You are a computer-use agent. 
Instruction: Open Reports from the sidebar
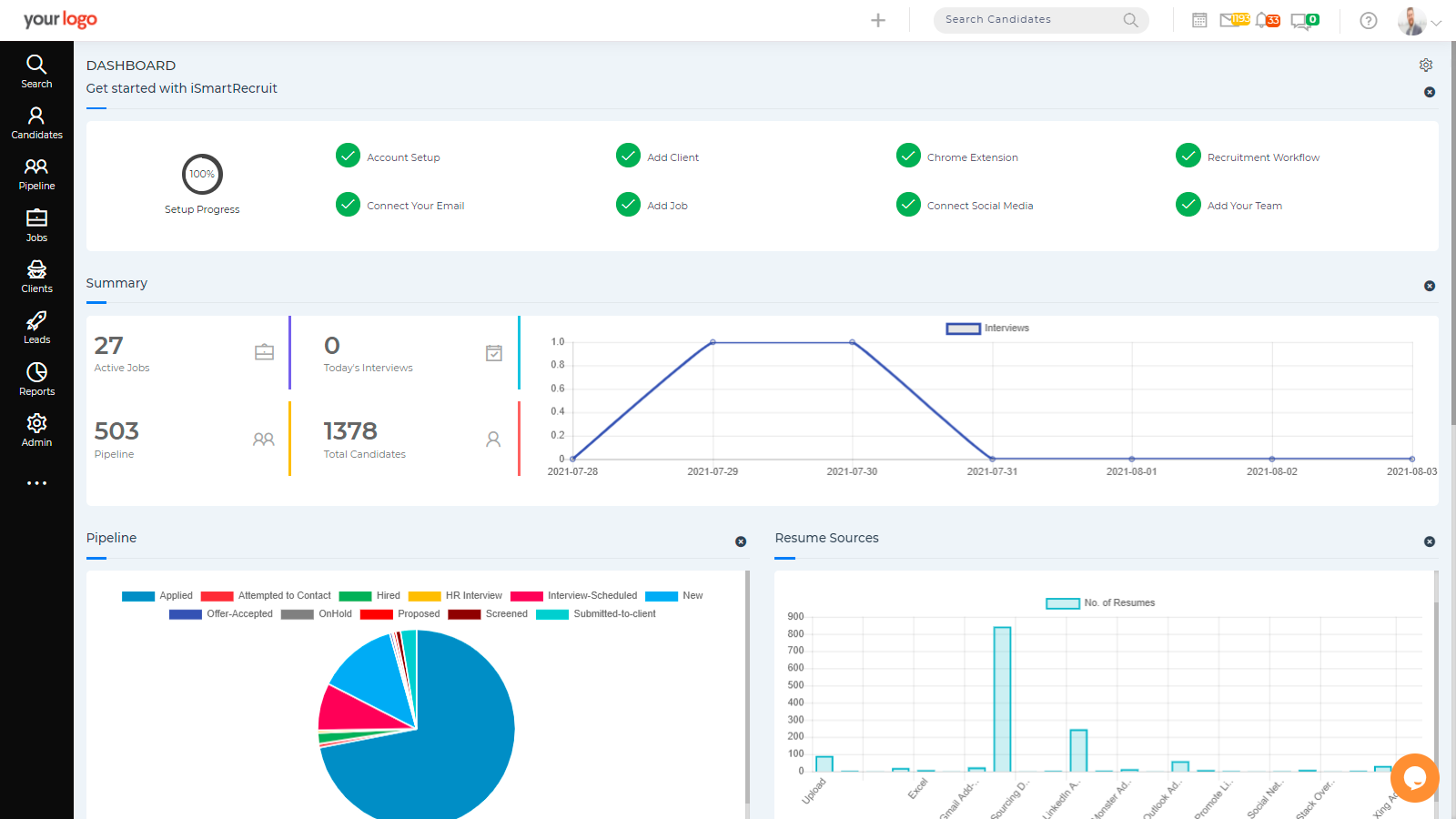36,379
